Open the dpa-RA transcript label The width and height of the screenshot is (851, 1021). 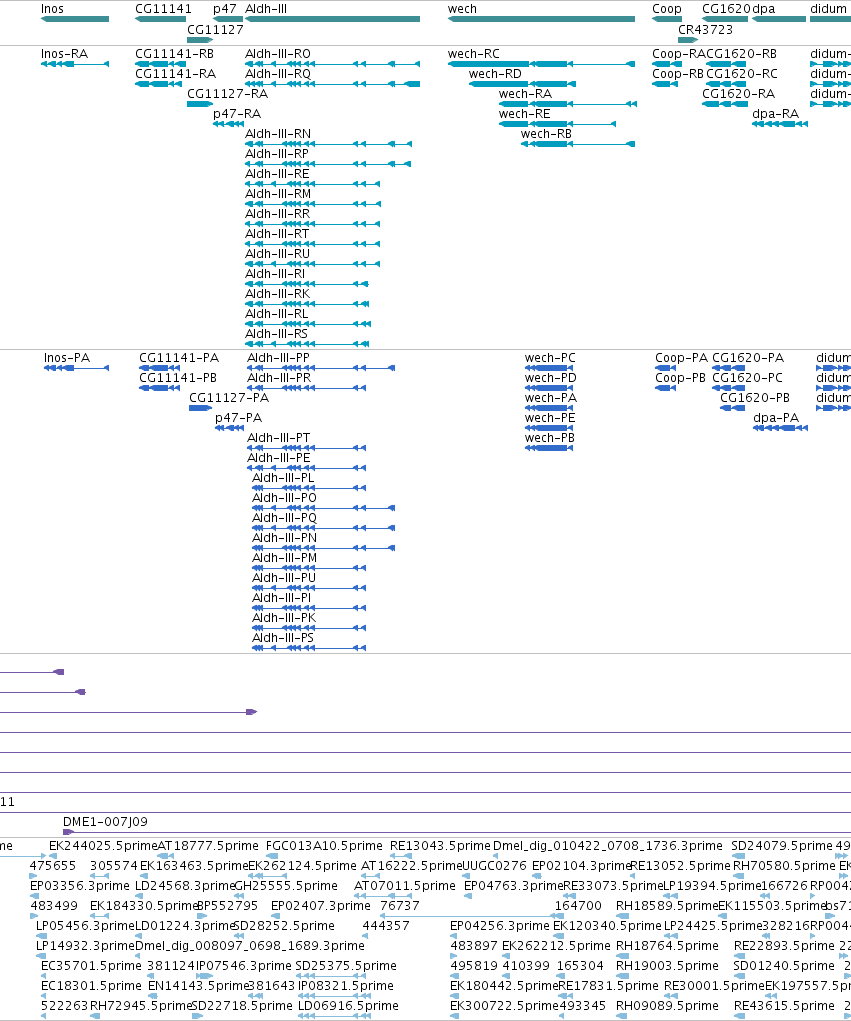click(x=775, y=114)
